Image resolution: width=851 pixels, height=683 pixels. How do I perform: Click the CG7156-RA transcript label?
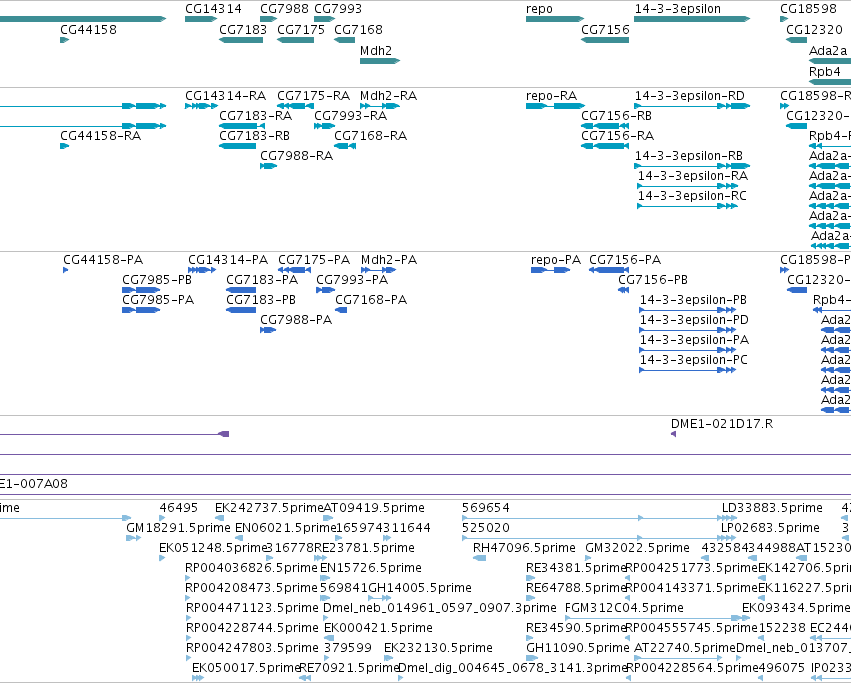point(618,136)
